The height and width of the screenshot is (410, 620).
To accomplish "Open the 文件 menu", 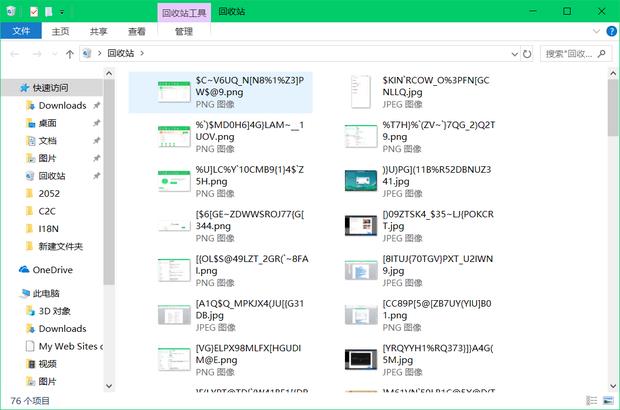I will pyautogui.click(x=21, y=32).
